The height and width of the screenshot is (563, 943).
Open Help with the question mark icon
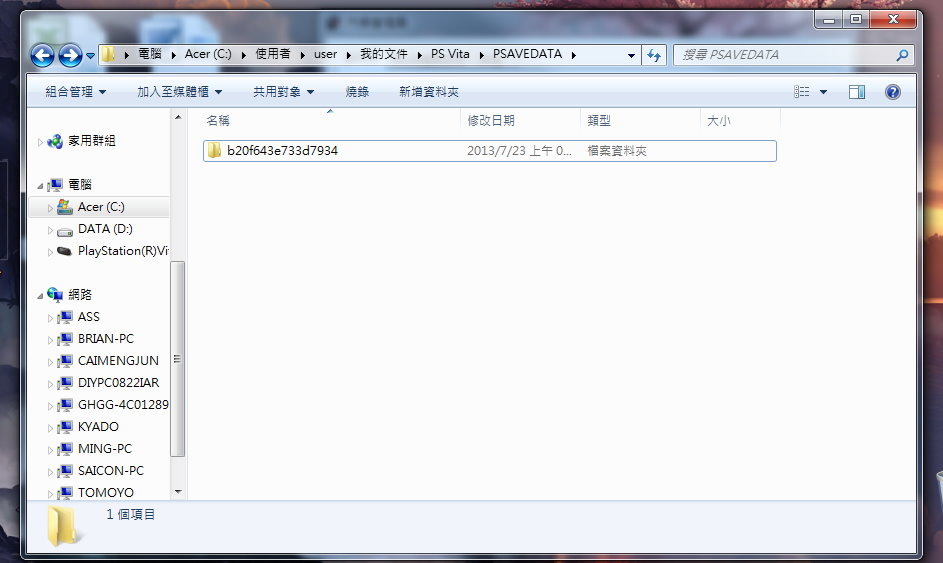pyautogui.click(x=892, y=92)
